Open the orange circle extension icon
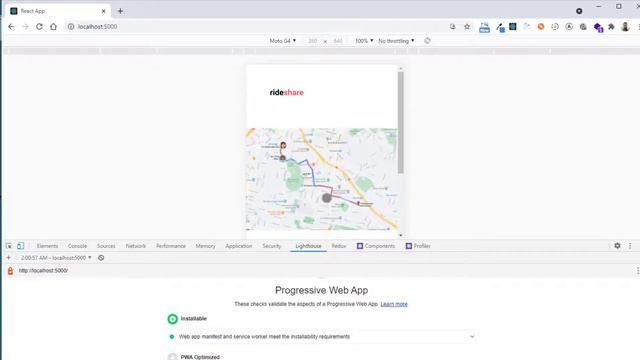 541,27
